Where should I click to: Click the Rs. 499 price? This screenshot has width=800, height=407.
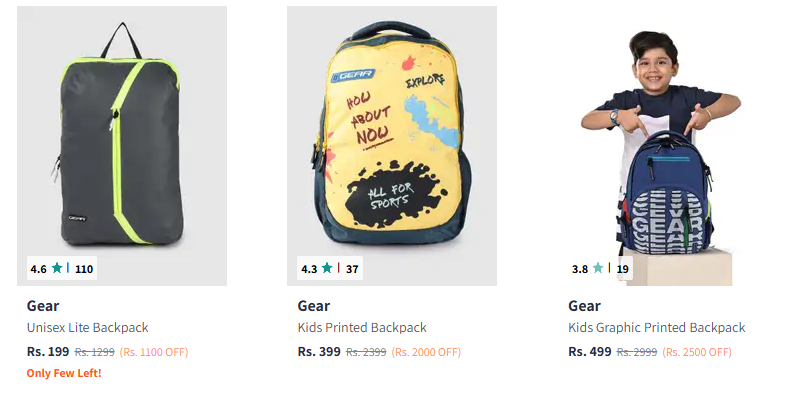pyautogui.click(x=590, y=351)
